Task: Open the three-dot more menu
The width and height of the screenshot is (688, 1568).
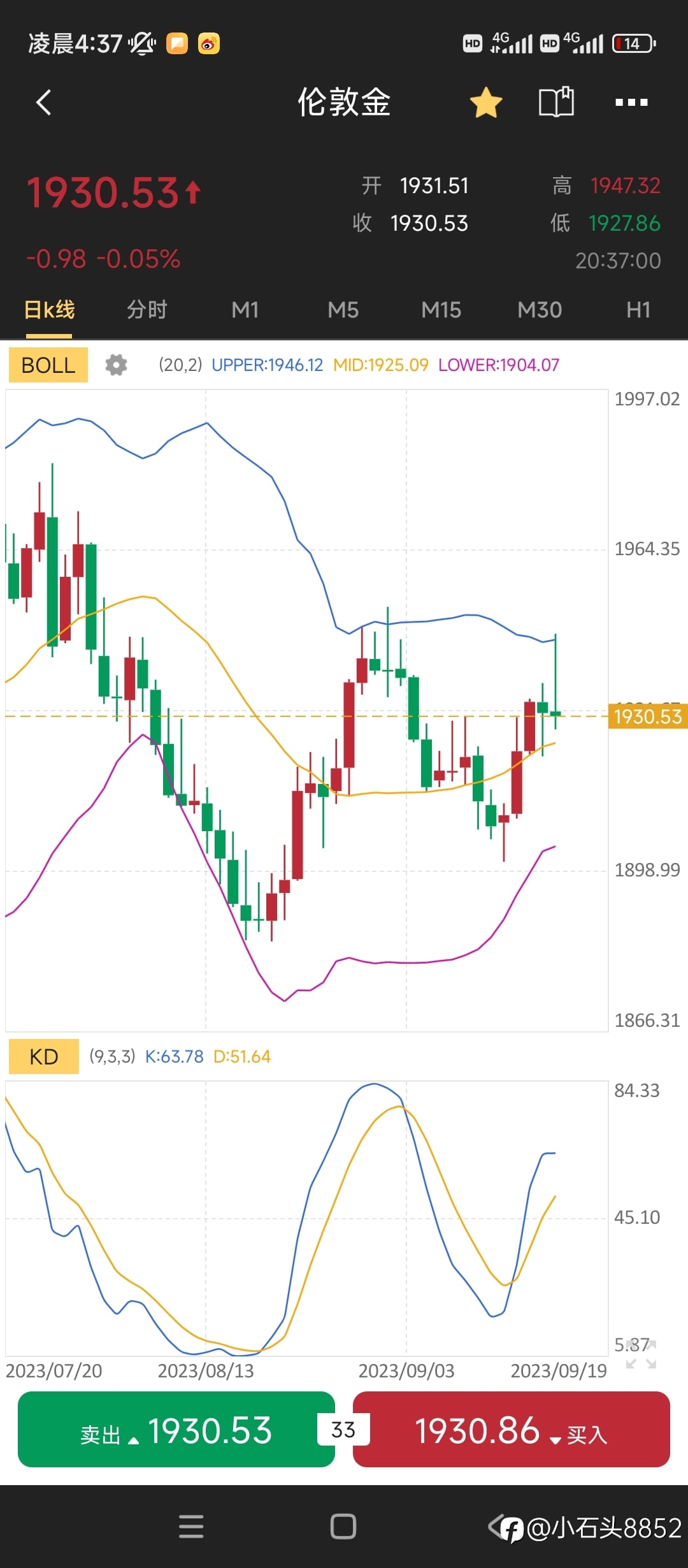Action: tap(631, 102)
